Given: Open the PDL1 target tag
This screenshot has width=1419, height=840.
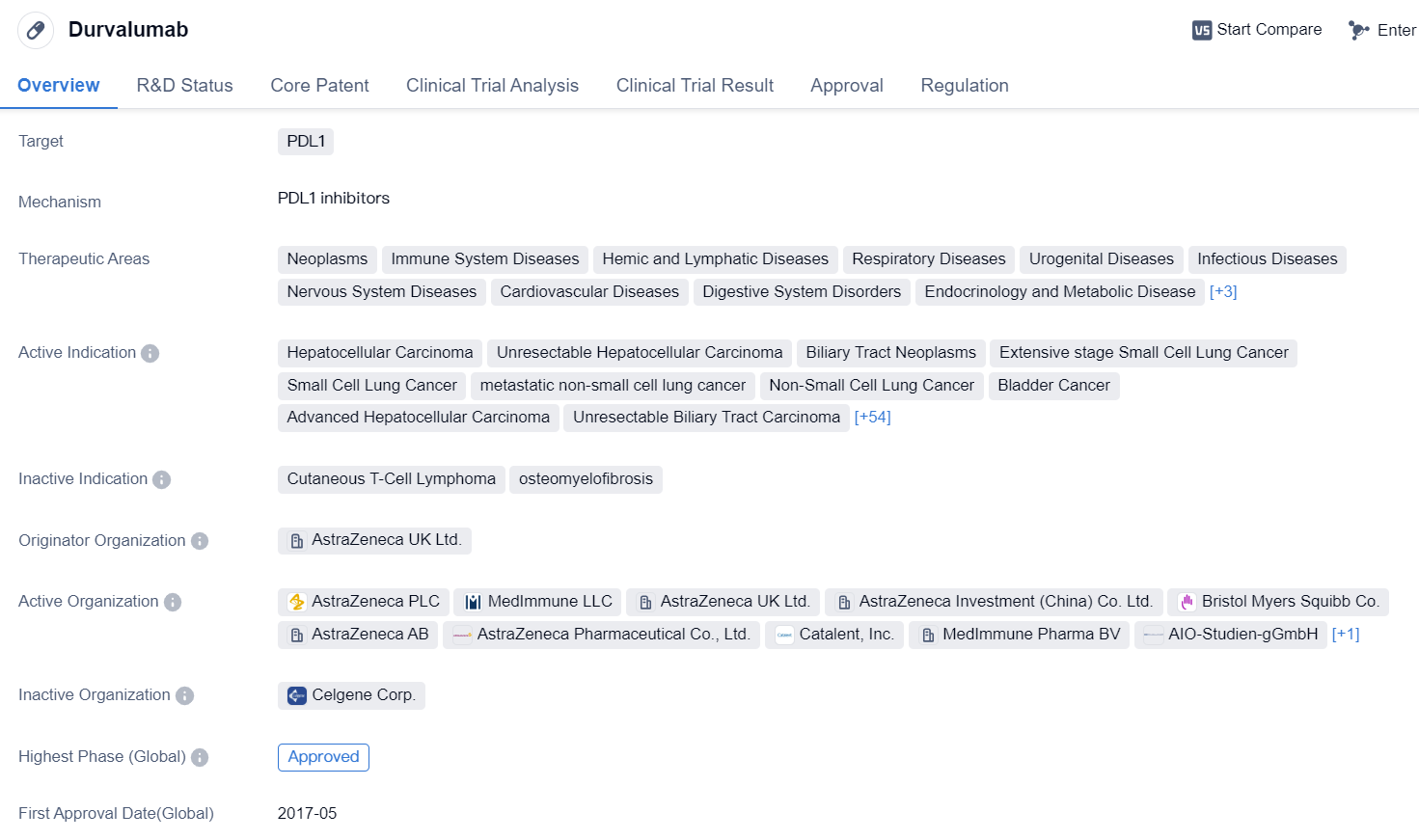Looking at the screenshot, I should tap(306, 141).
